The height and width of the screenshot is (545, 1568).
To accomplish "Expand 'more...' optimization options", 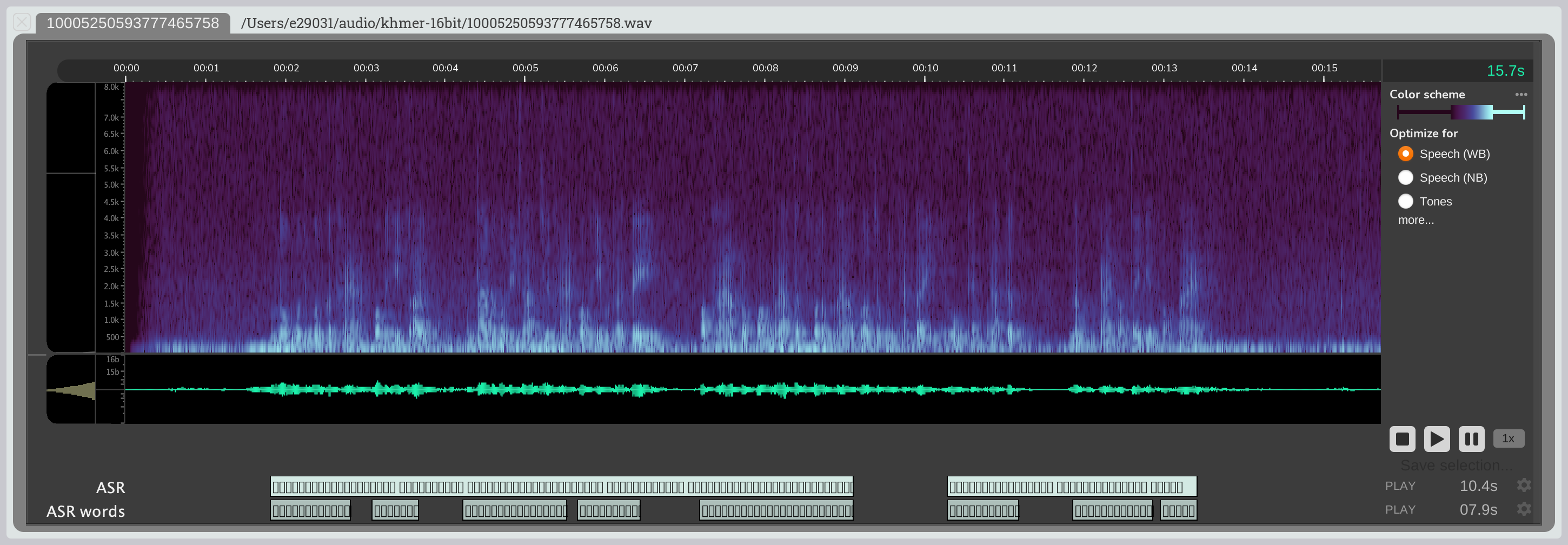I will [1415, 221].
